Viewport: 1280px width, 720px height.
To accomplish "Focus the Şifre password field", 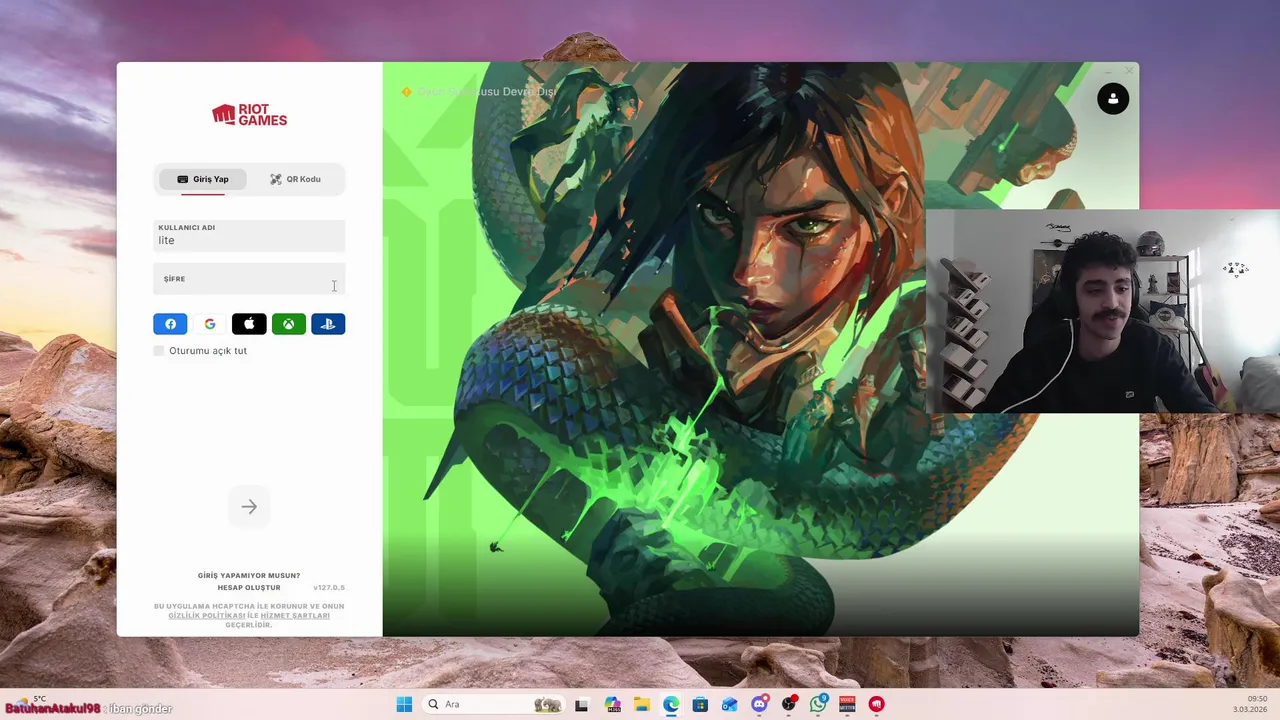I will tap(249, 279).
